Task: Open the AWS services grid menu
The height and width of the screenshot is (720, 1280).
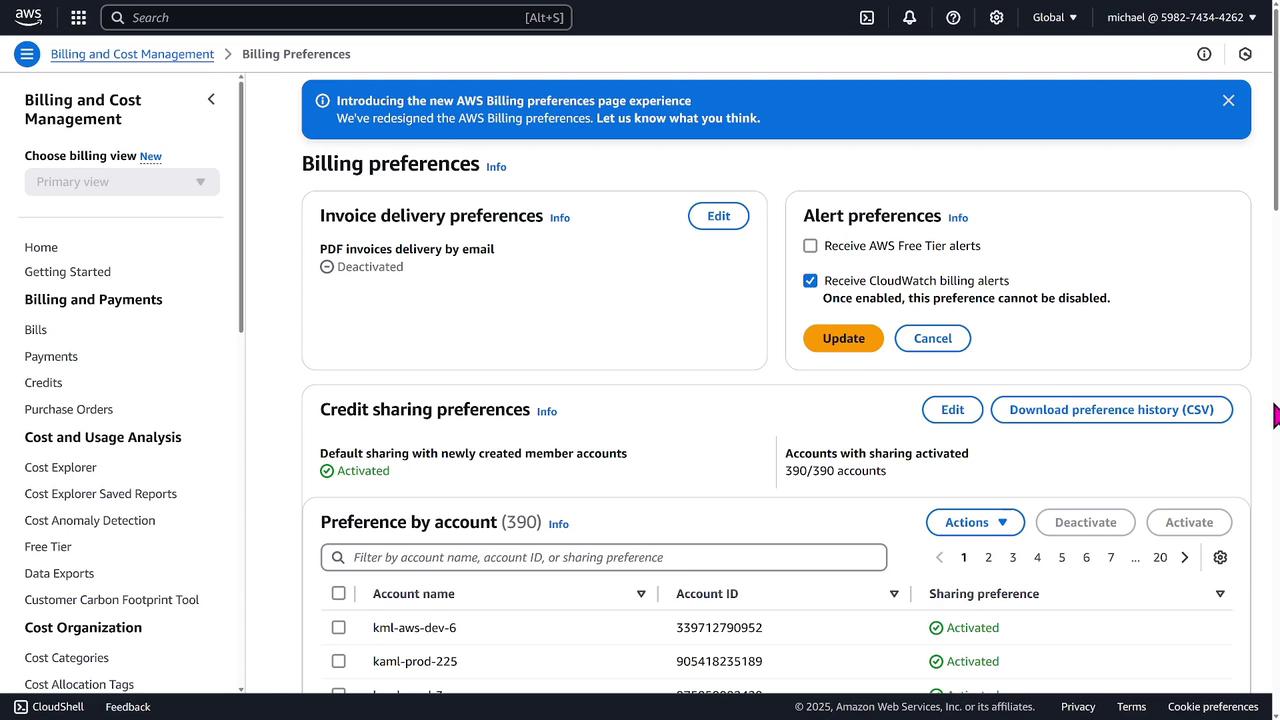Action: click(x=79, y=17)
